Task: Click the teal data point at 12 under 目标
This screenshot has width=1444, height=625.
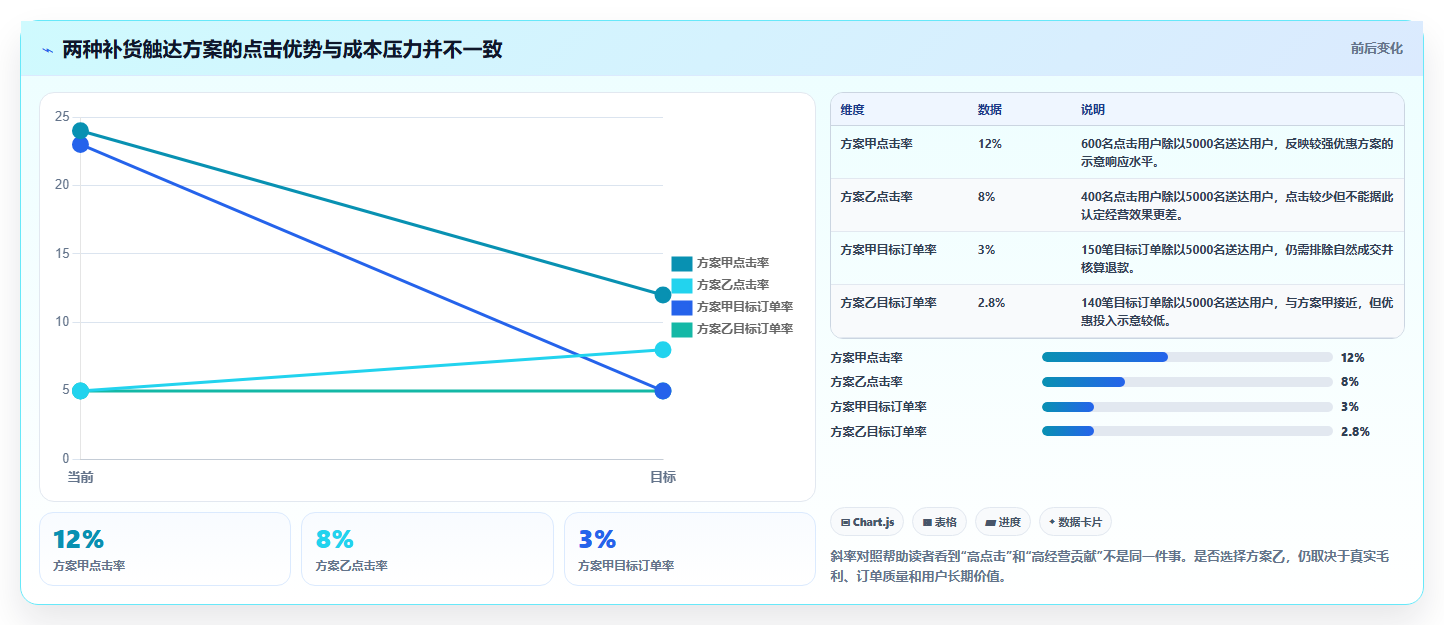Action: (663, 295)
